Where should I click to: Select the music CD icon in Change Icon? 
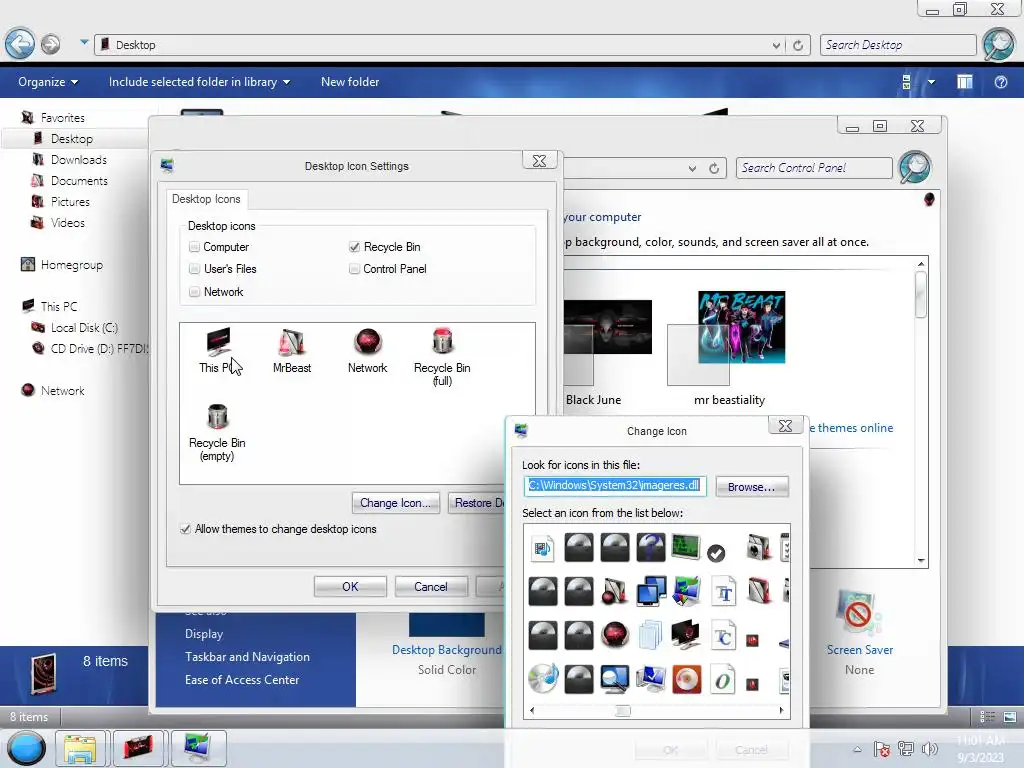tap(543, 679)
